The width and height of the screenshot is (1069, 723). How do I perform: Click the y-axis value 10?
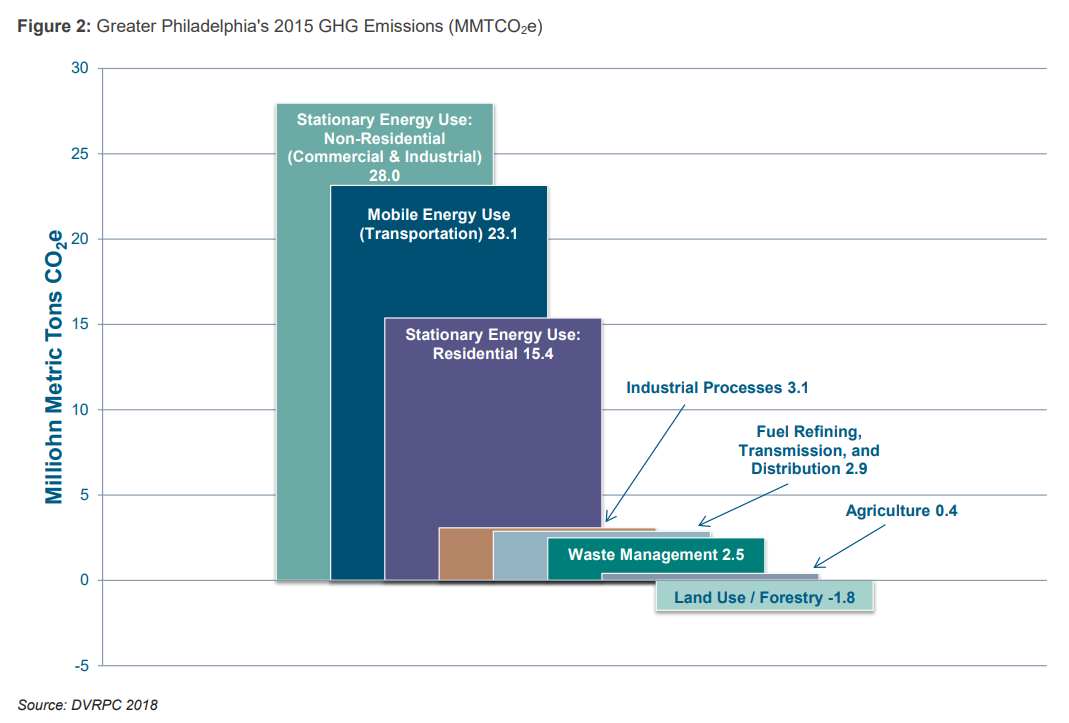80,409
